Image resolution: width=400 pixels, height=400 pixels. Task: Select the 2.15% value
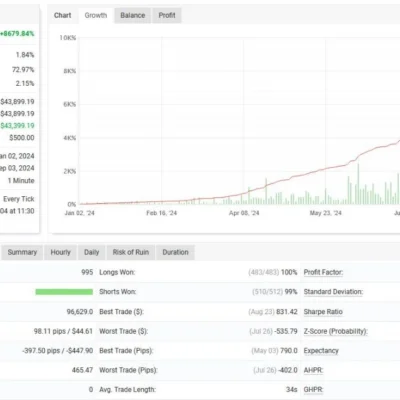[x=25, y=83]
